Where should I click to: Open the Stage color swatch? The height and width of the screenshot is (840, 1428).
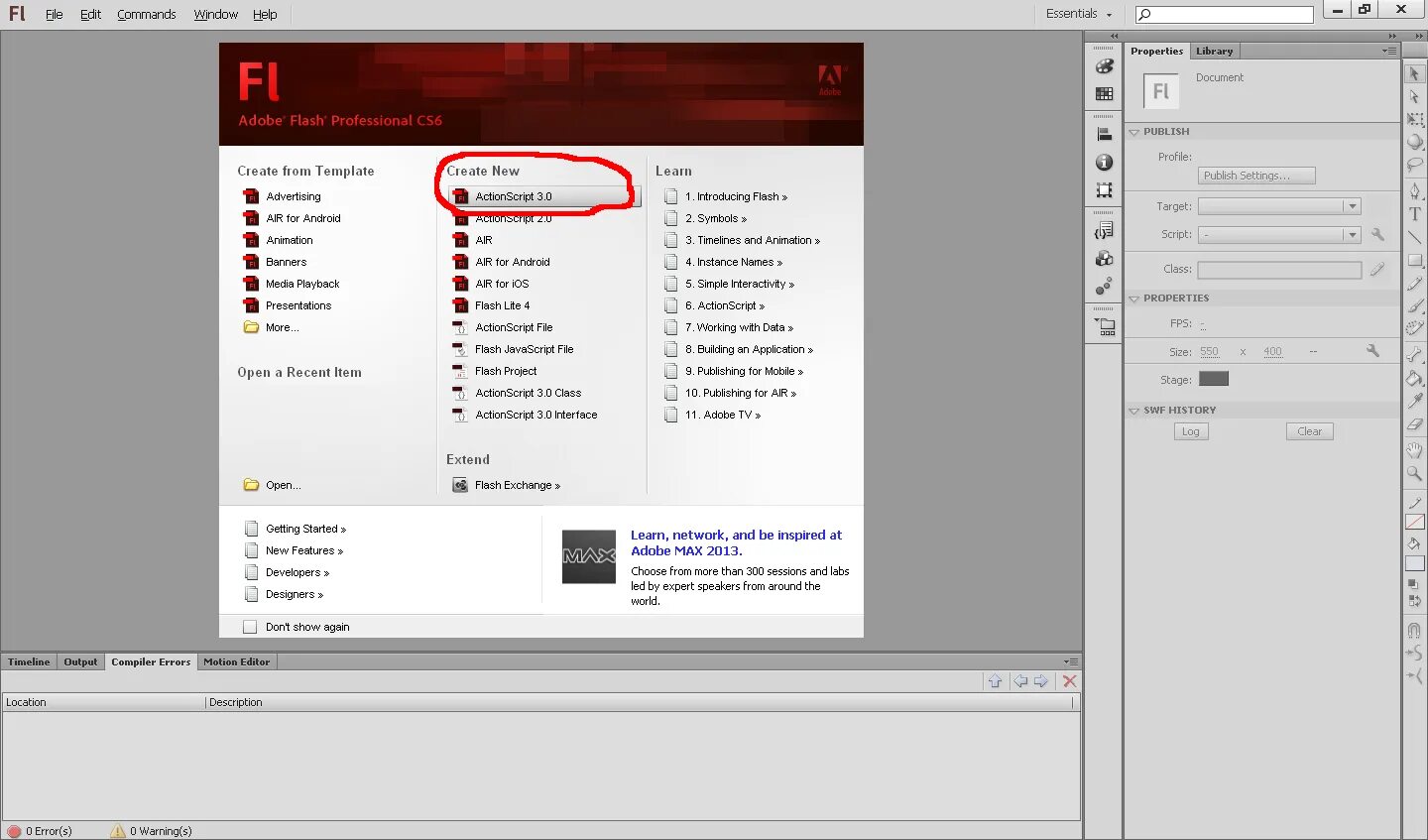[x=1214, y=379]
